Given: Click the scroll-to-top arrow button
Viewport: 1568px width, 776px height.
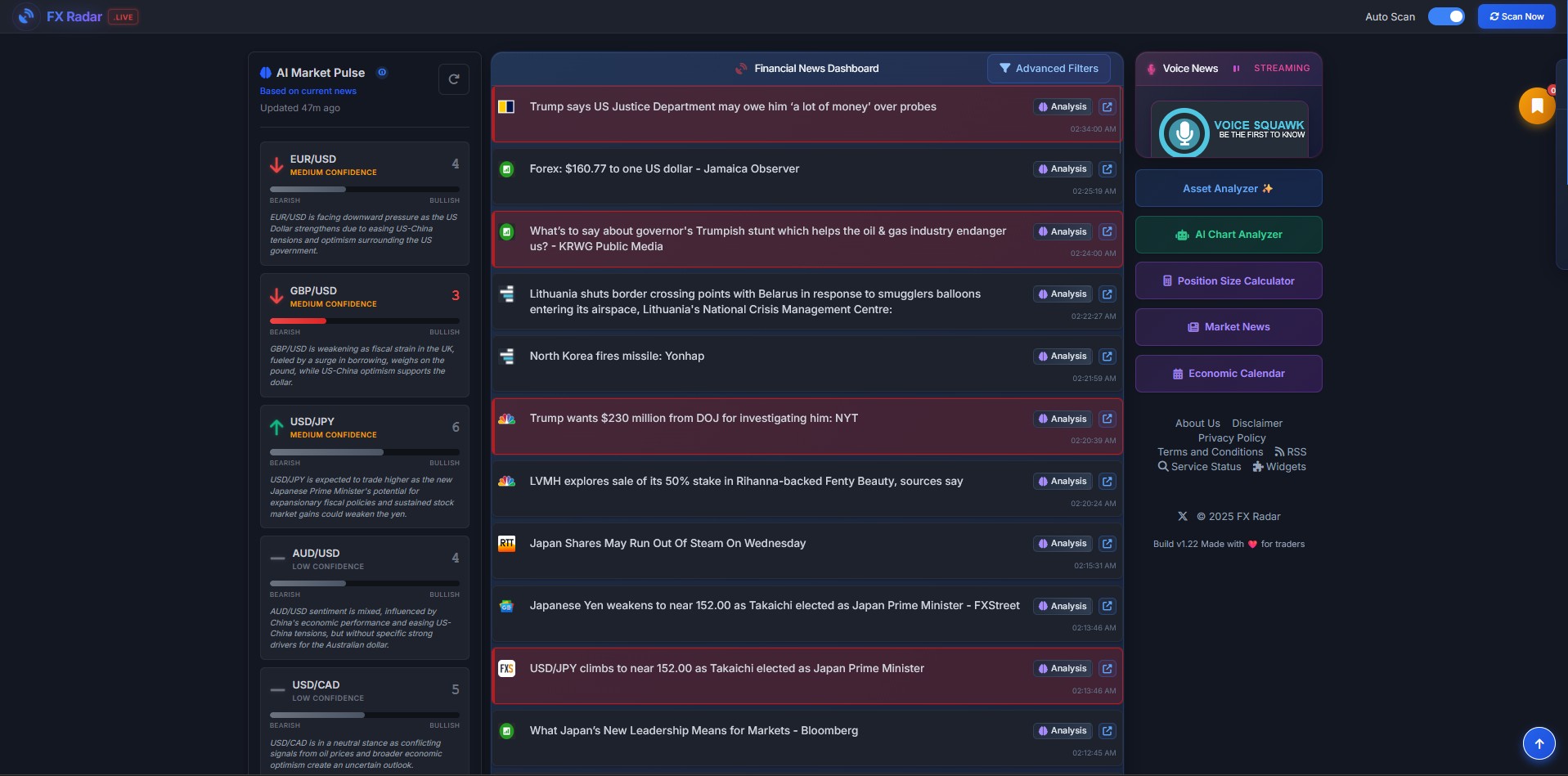Looking at the screenshot, I should click(1538, 743).
